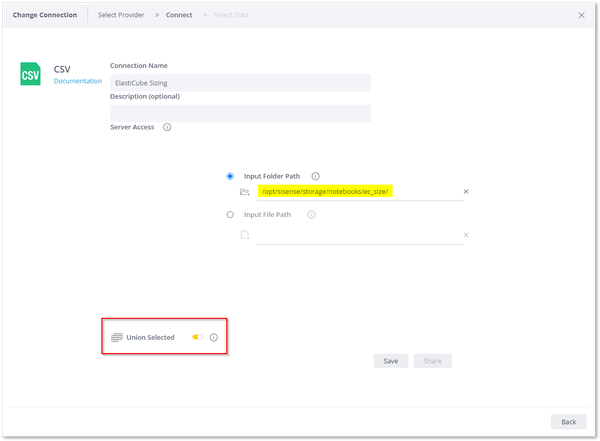Go to the Connect step

point(179,15)
